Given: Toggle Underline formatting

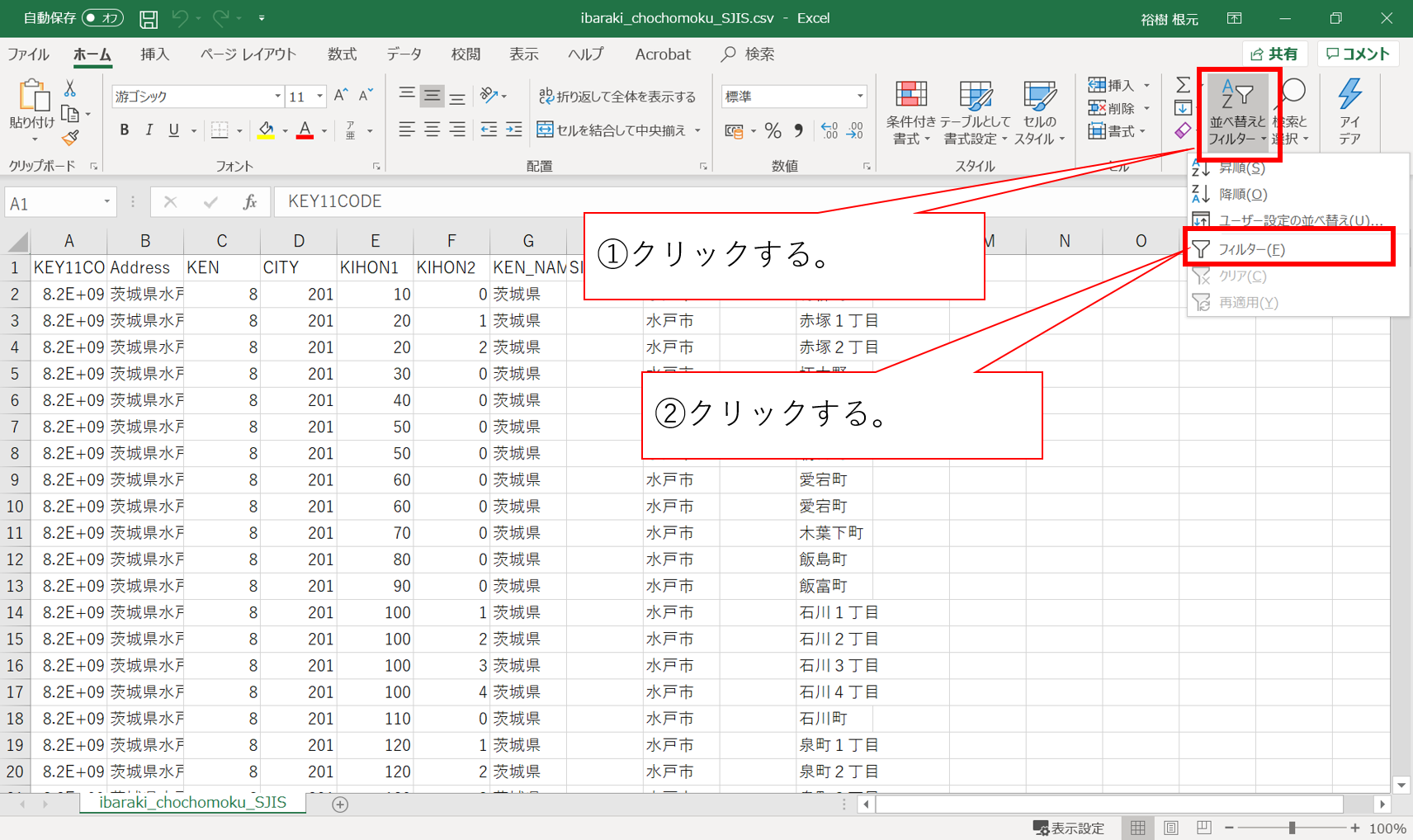Looking at the screenshot, I should [x=174, y=130].
